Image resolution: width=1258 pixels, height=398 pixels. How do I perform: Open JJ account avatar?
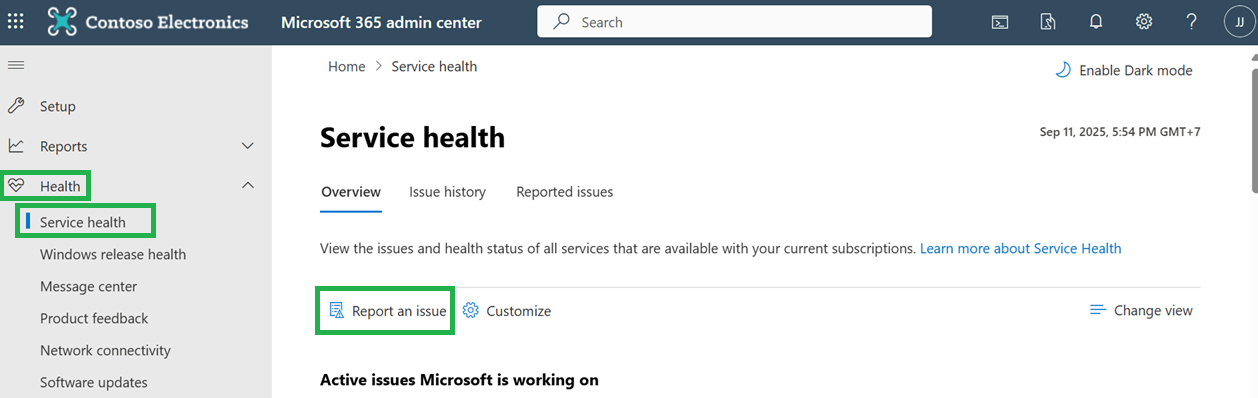click(1240, 22)
